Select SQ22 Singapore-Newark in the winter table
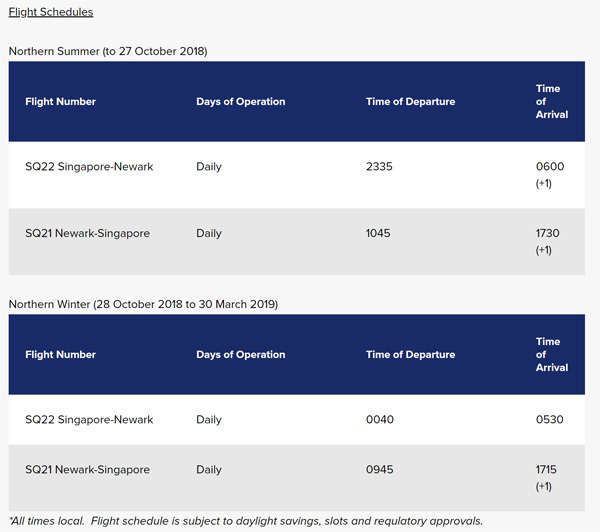 click(89, 420)
